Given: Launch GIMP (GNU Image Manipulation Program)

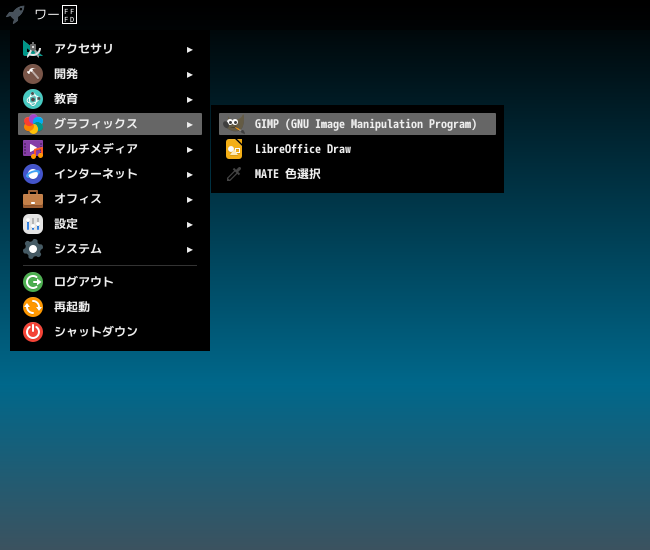Looking at the screenshot, I should [357, 124].
